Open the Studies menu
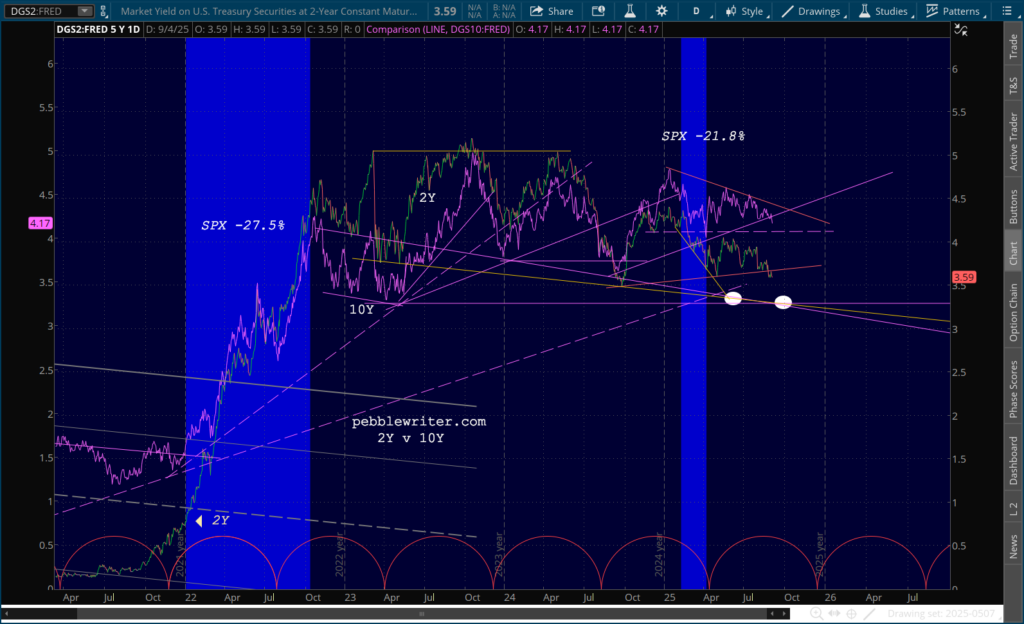This screenshot has width=1024, height=624. [884, 11]
